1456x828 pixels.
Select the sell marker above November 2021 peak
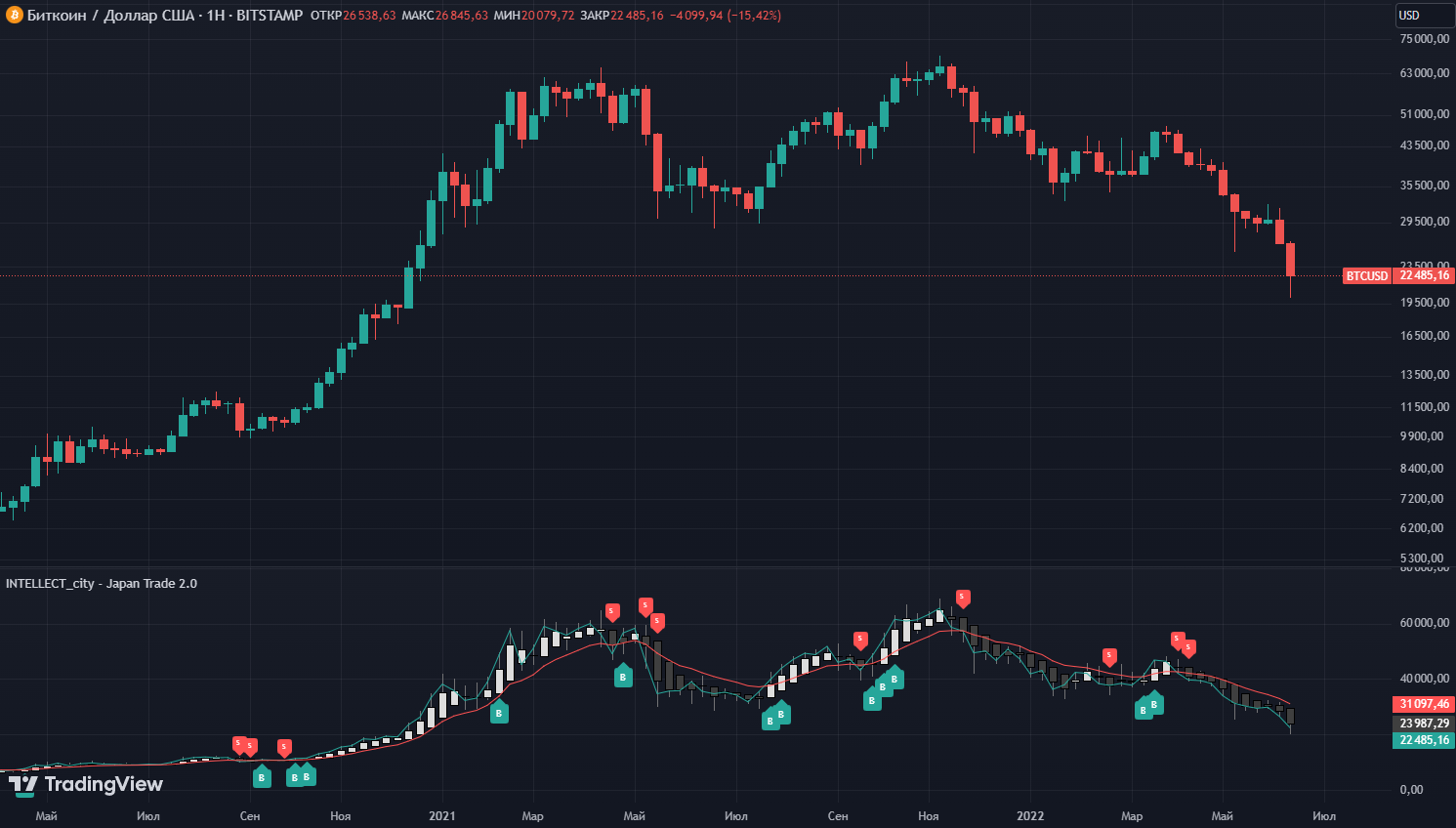(x=963, y=598)
